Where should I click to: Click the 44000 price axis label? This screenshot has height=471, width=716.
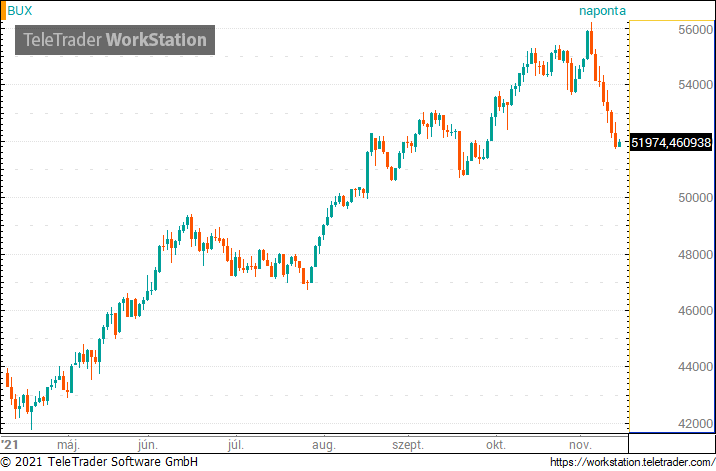[x=695, y=366]
